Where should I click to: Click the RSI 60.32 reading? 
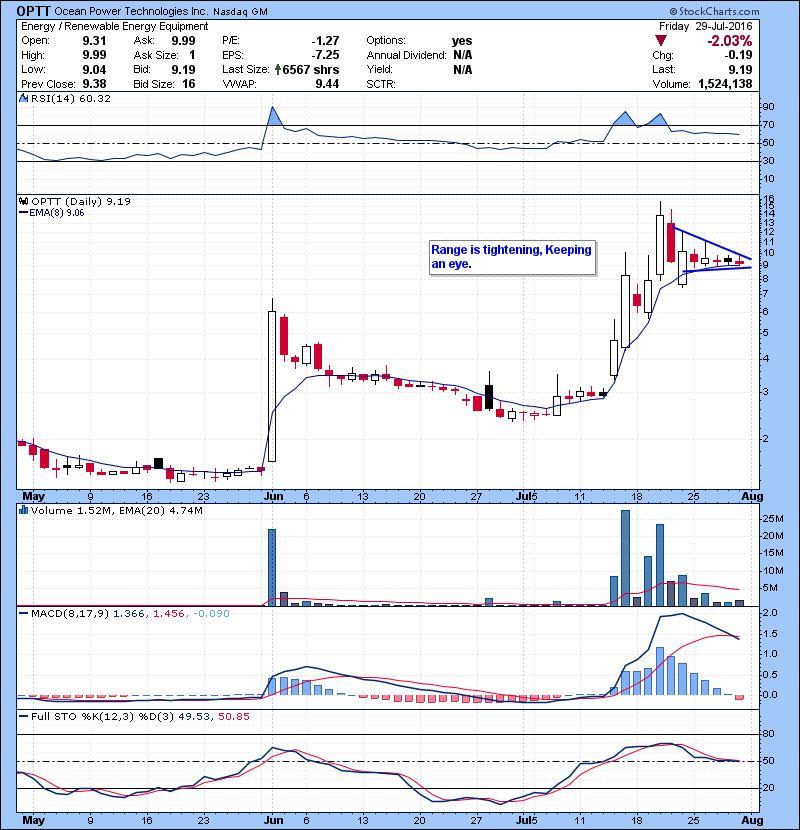coord(97,98)
